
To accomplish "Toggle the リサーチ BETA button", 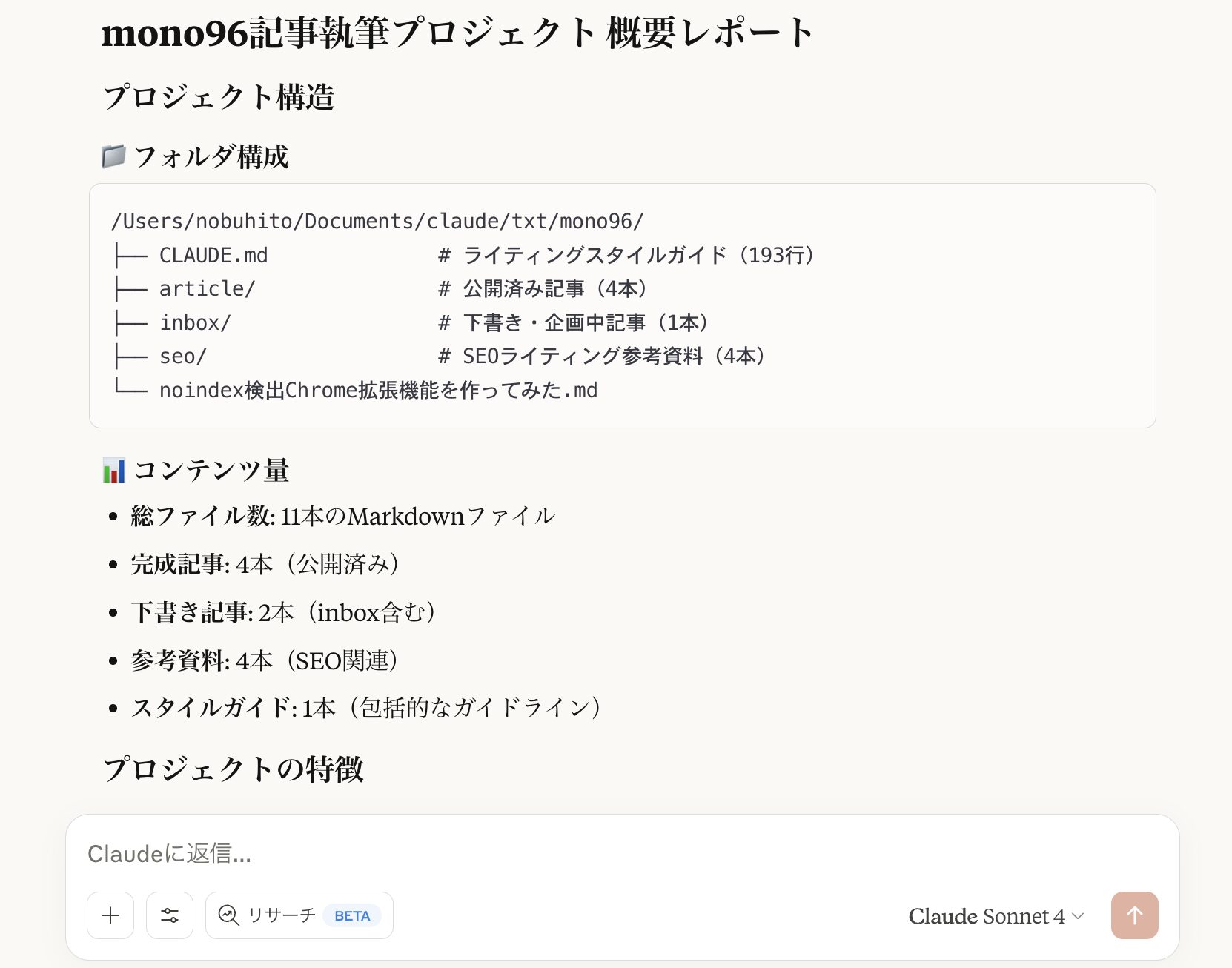I will coord(299,915).
